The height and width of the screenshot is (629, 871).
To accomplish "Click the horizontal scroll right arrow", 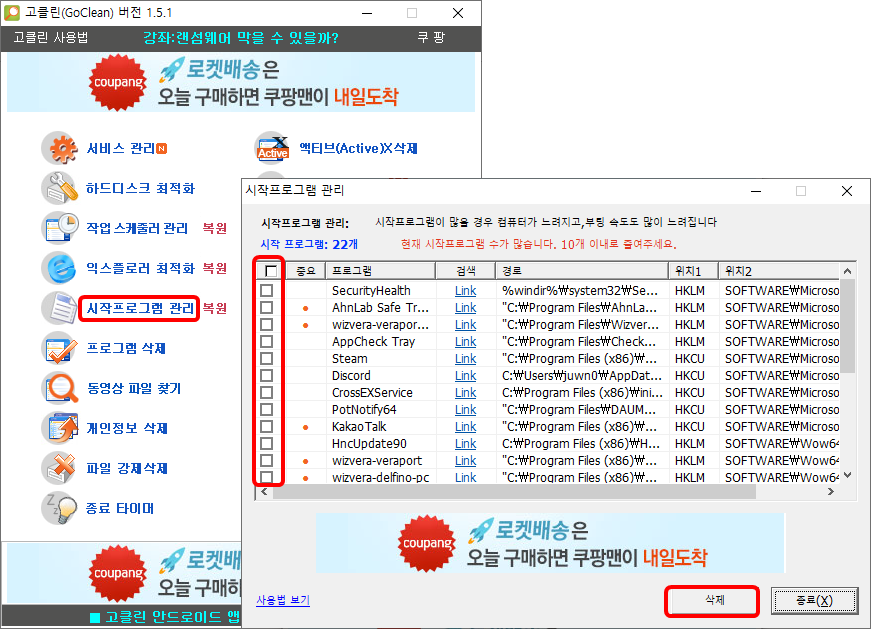I will click(x=831, y=492).
